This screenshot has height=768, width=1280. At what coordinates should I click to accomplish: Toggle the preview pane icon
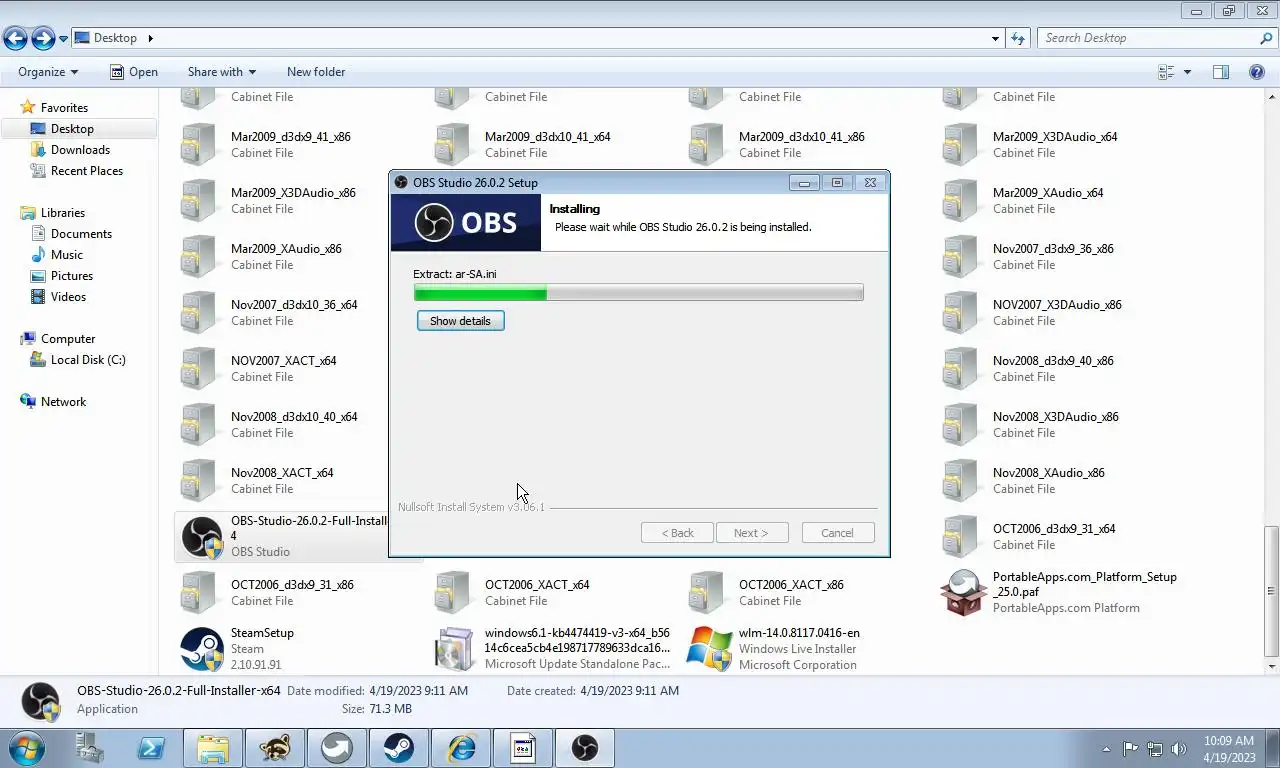pyautogui.click(x=1221, y=72)
